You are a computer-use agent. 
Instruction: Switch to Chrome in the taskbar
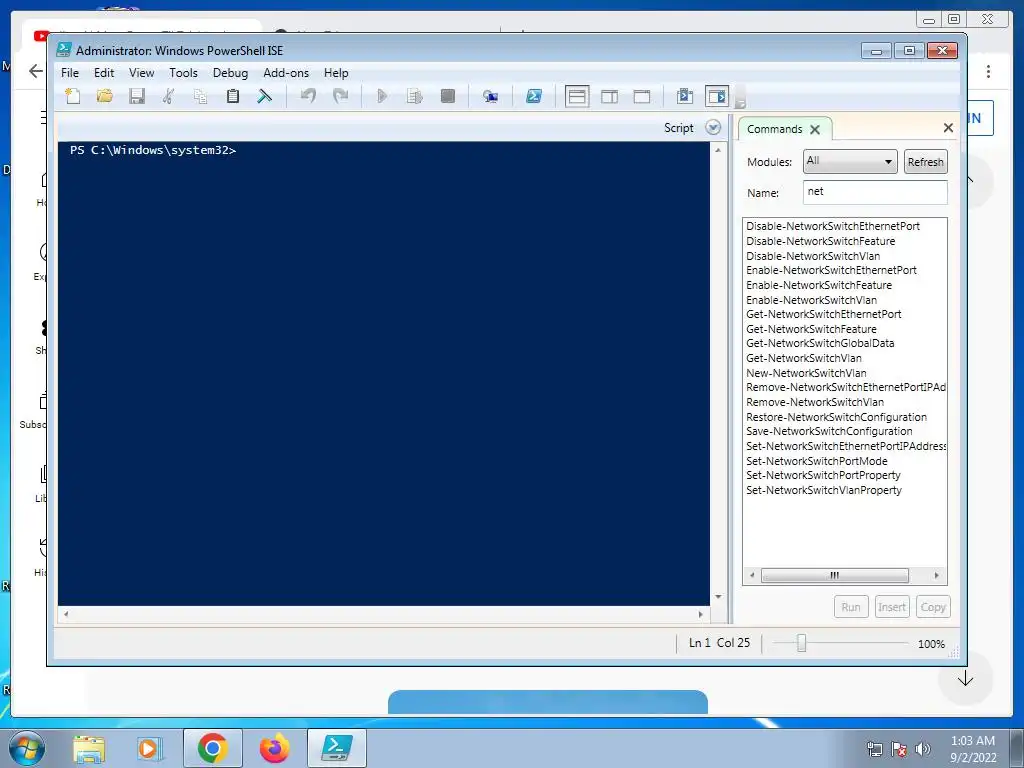pos(212,748)
